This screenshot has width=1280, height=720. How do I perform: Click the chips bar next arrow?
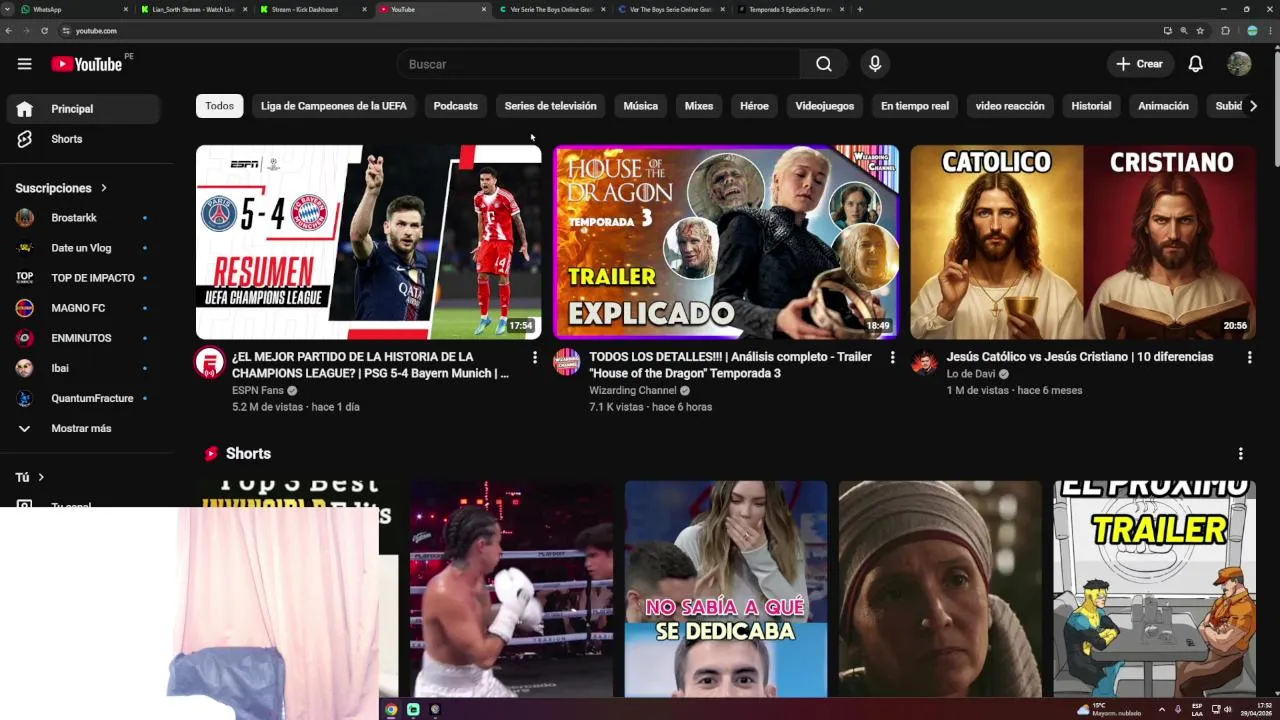[x=1253, y=106]
